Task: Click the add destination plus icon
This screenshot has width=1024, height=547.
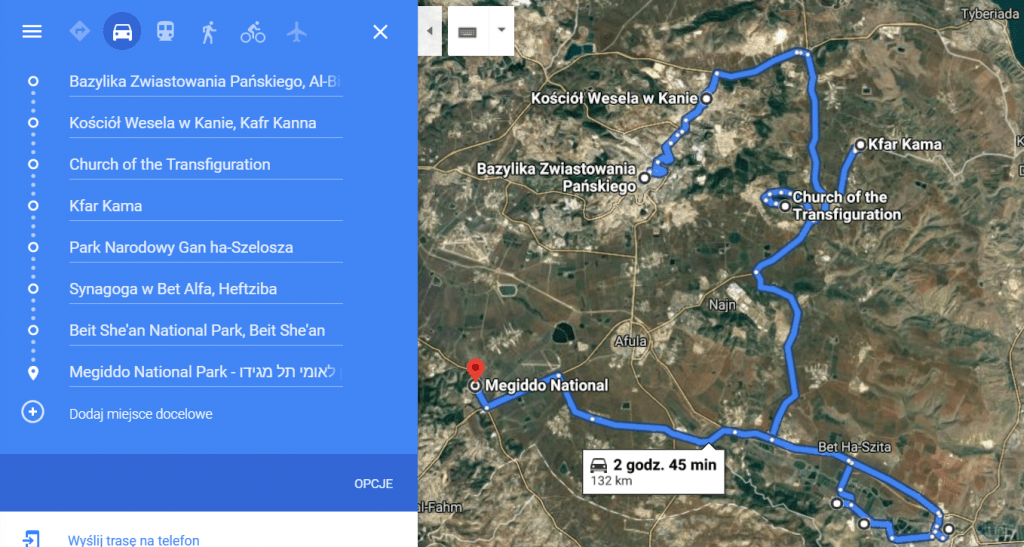Action: click(33, 413)
